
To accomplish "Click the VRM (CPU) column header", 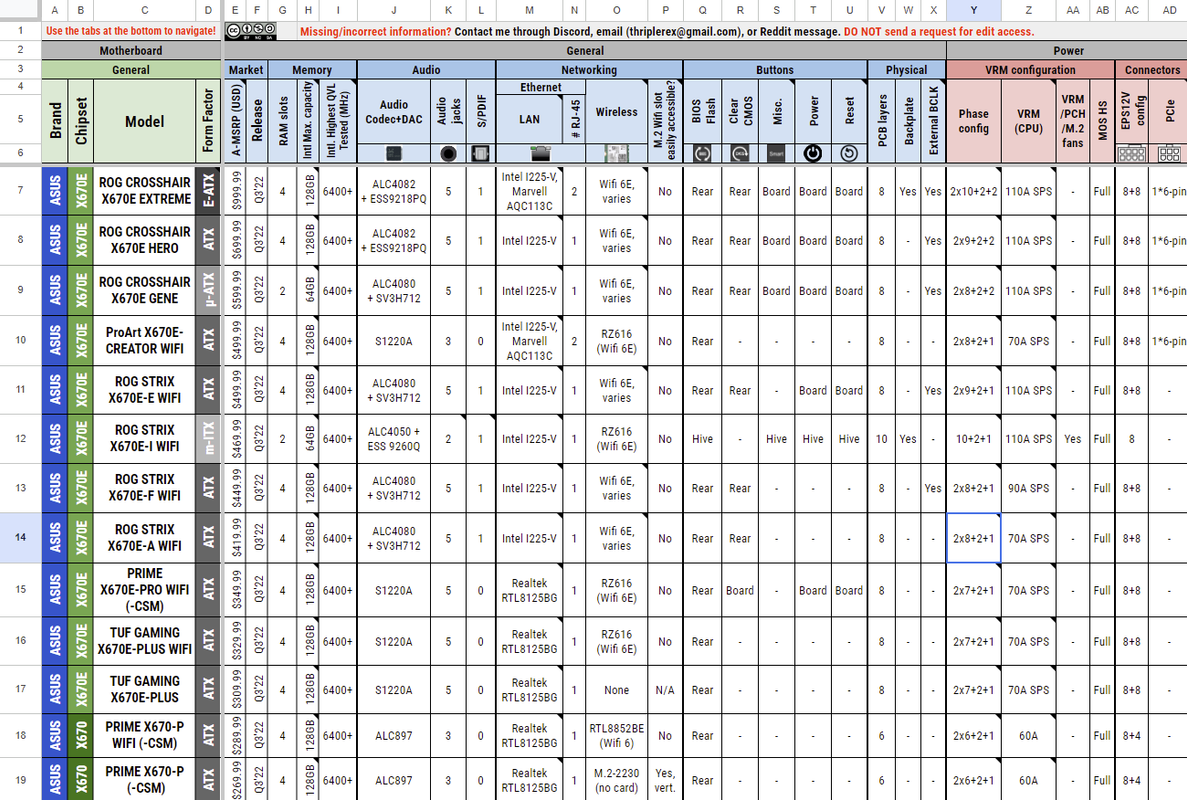I will tap(1028, 121).
